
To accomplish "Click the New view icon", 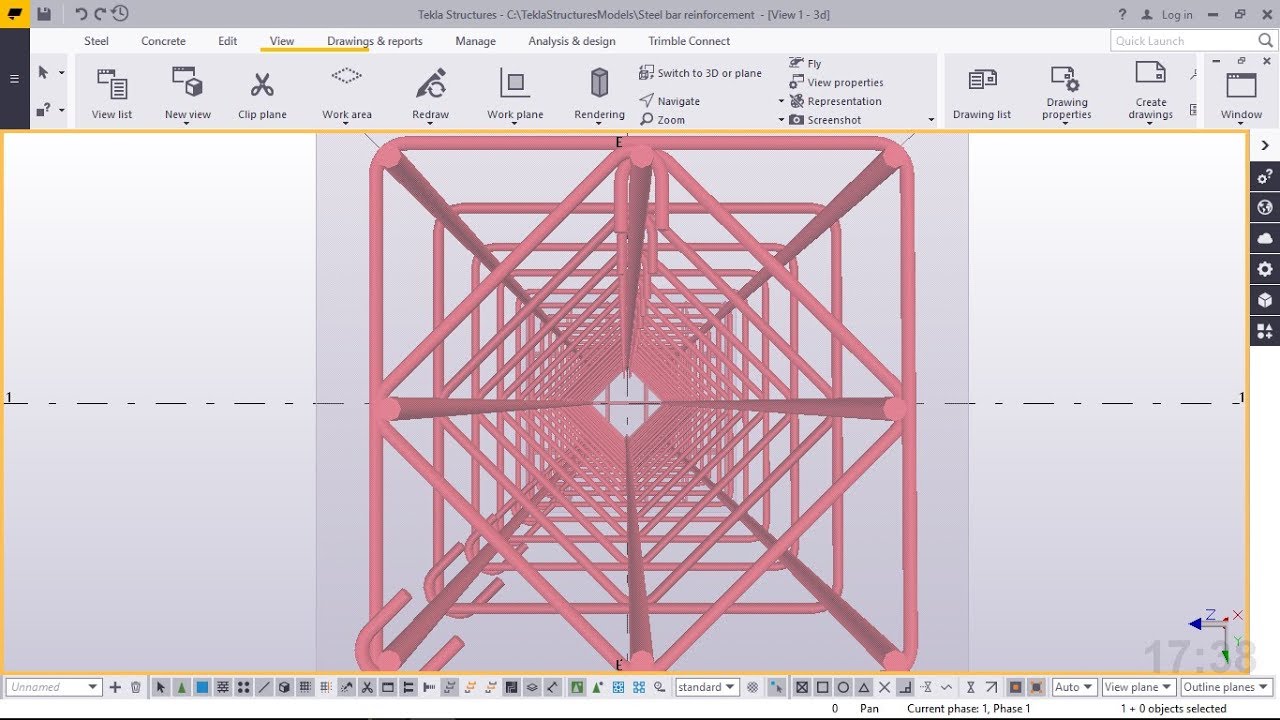I will [187, 82].
